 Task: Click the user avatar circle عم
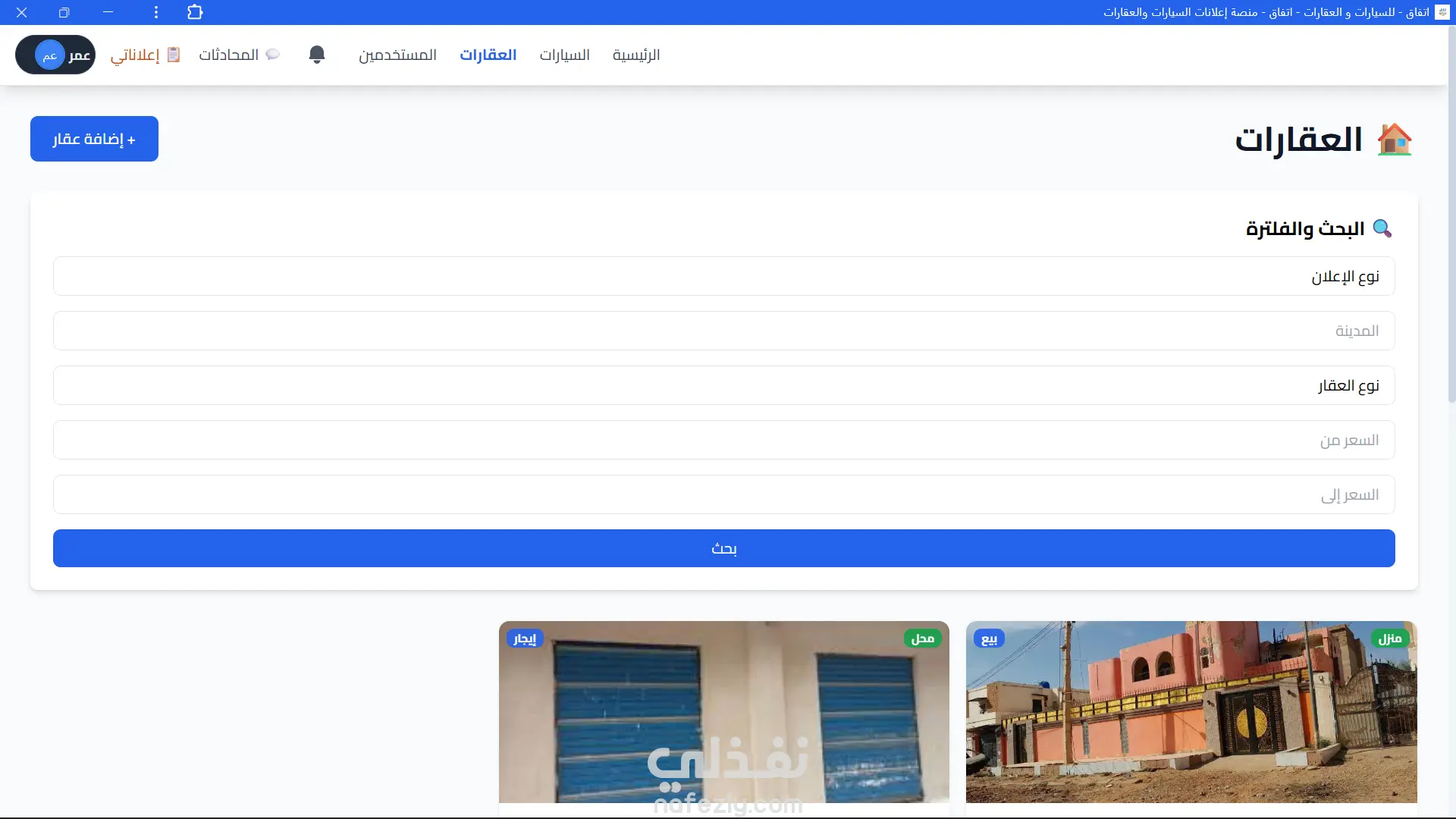pos(49,55)
